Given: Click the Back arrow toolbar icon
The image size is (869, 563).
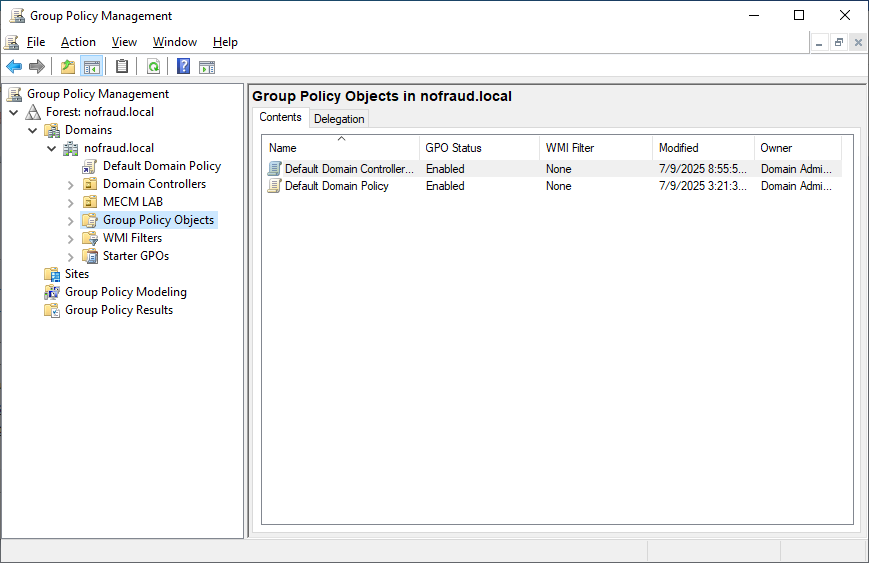Looking at the screenshot, I should point(14,67).
